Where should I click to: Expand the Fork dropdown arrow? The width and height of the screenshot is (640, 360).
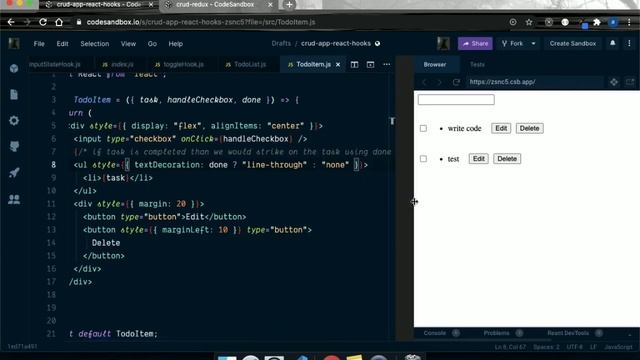533,43
